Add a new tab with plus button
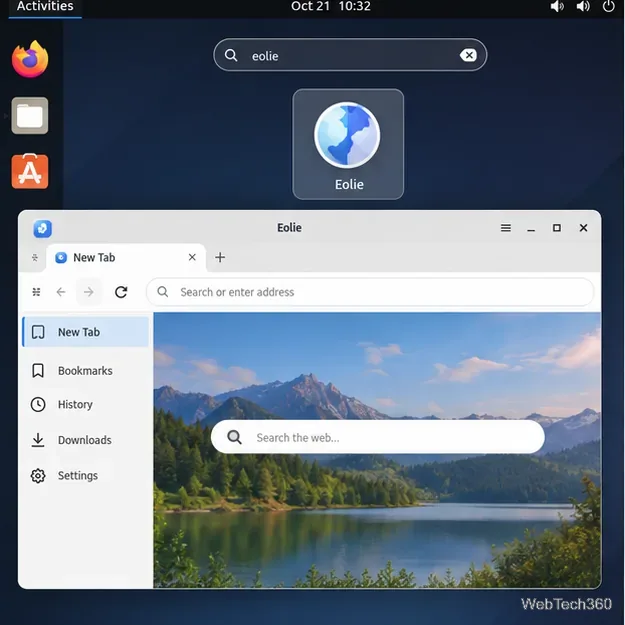This screenshot has height=625, width=625. (x=220, y=257)
